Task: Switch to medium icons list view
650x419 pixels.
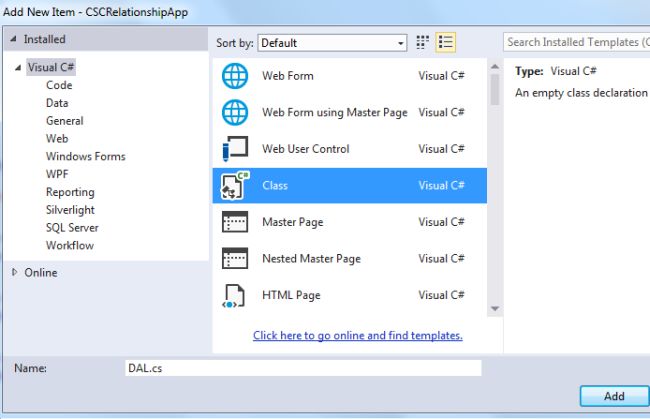Action: point(446,42)
